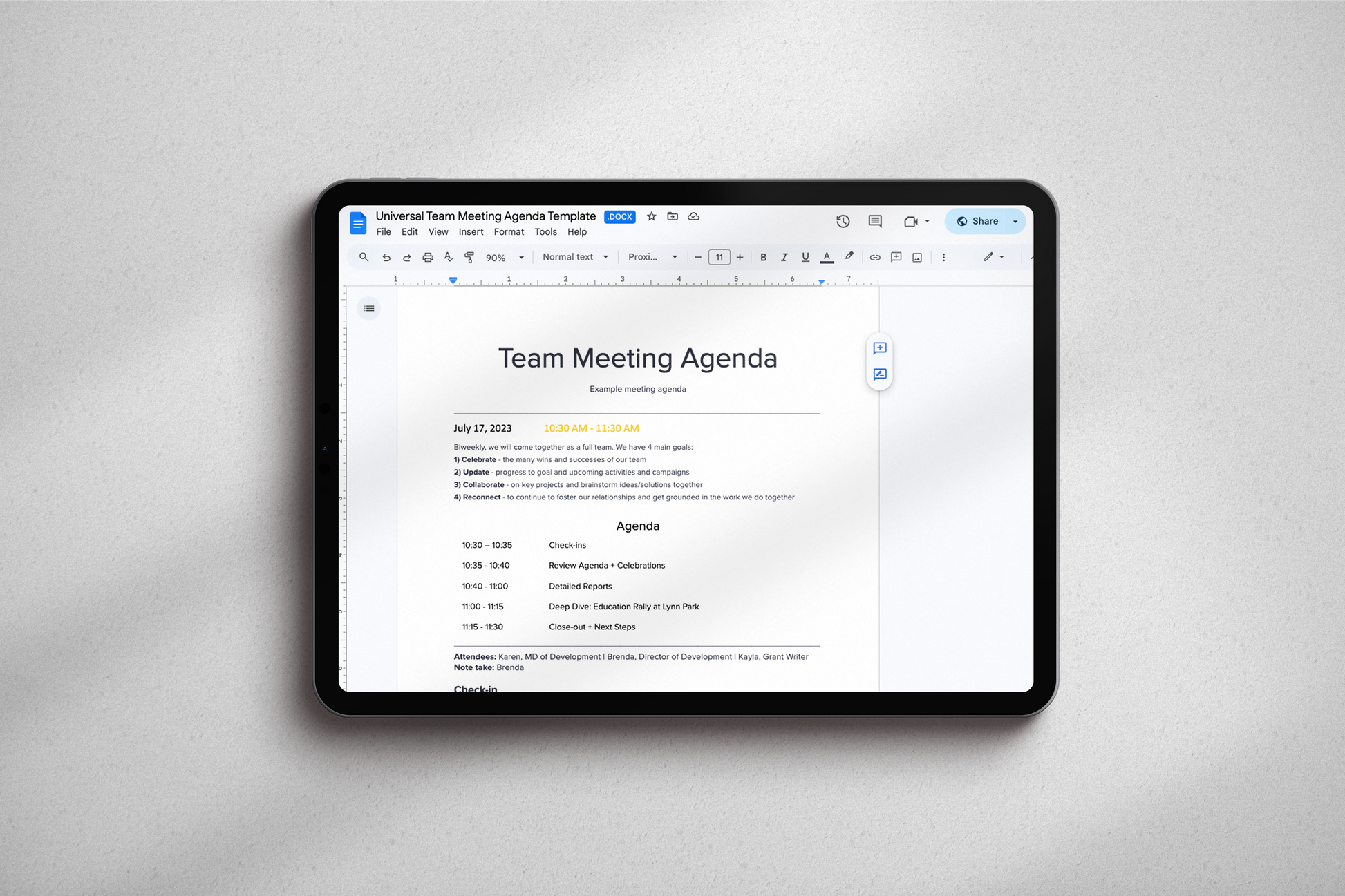
Task: Toggle italic formatting
Action: point(784,257)
